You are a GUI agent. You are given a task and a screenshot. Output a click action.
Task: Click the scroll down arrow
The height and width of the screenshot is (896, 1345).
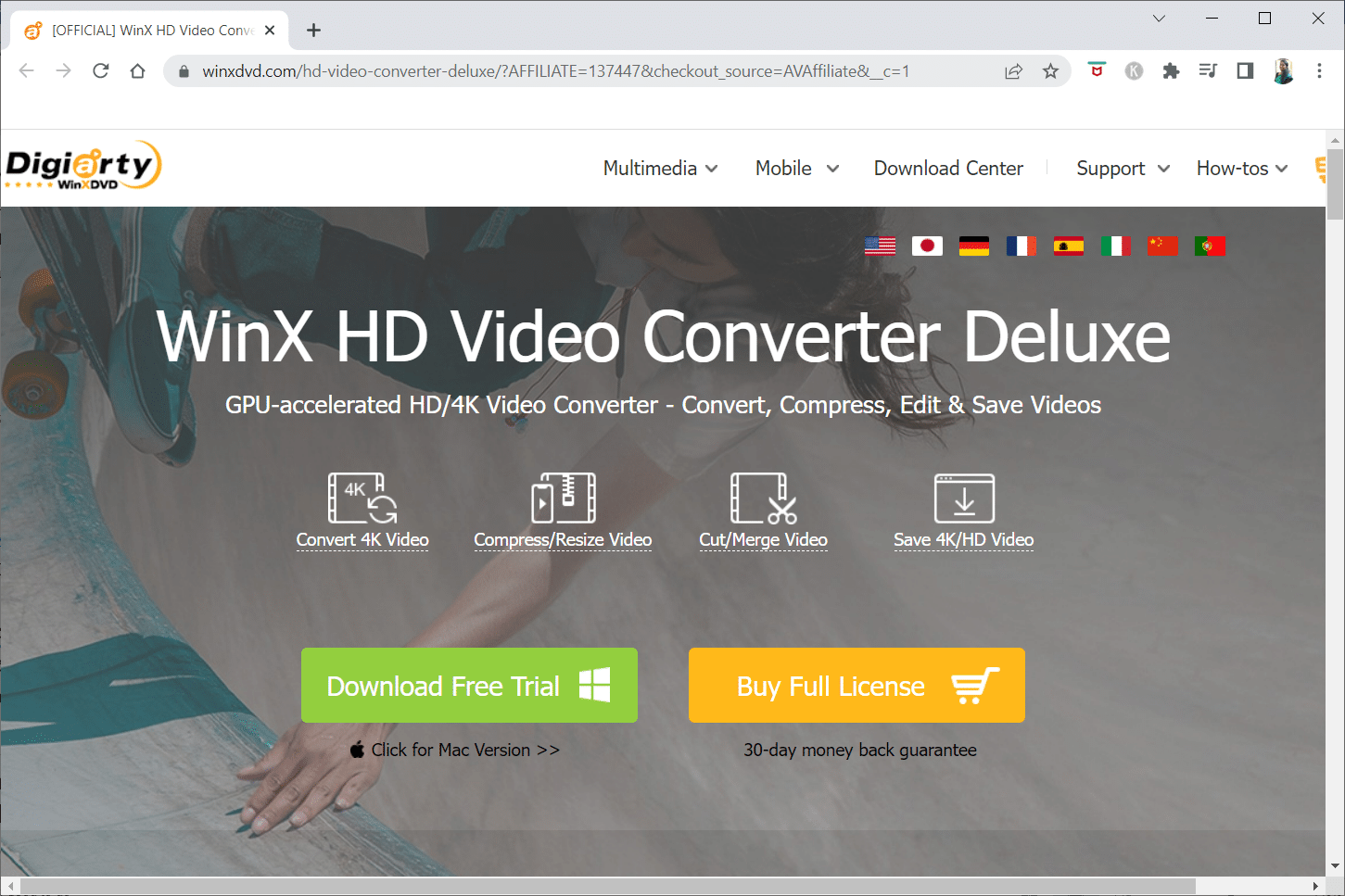click(1335, 867)
